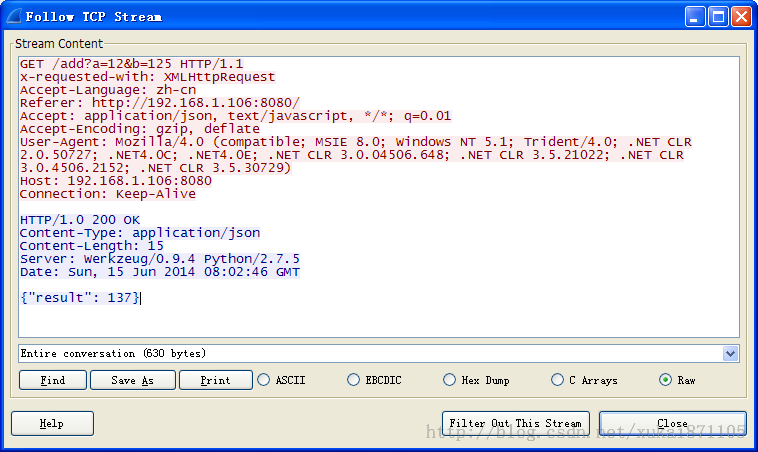Image resolution: width=758 pixels, height=452 pixels.
Task: Click the HTTP/1.0 200 OK response line
Action: pos(80,220)
